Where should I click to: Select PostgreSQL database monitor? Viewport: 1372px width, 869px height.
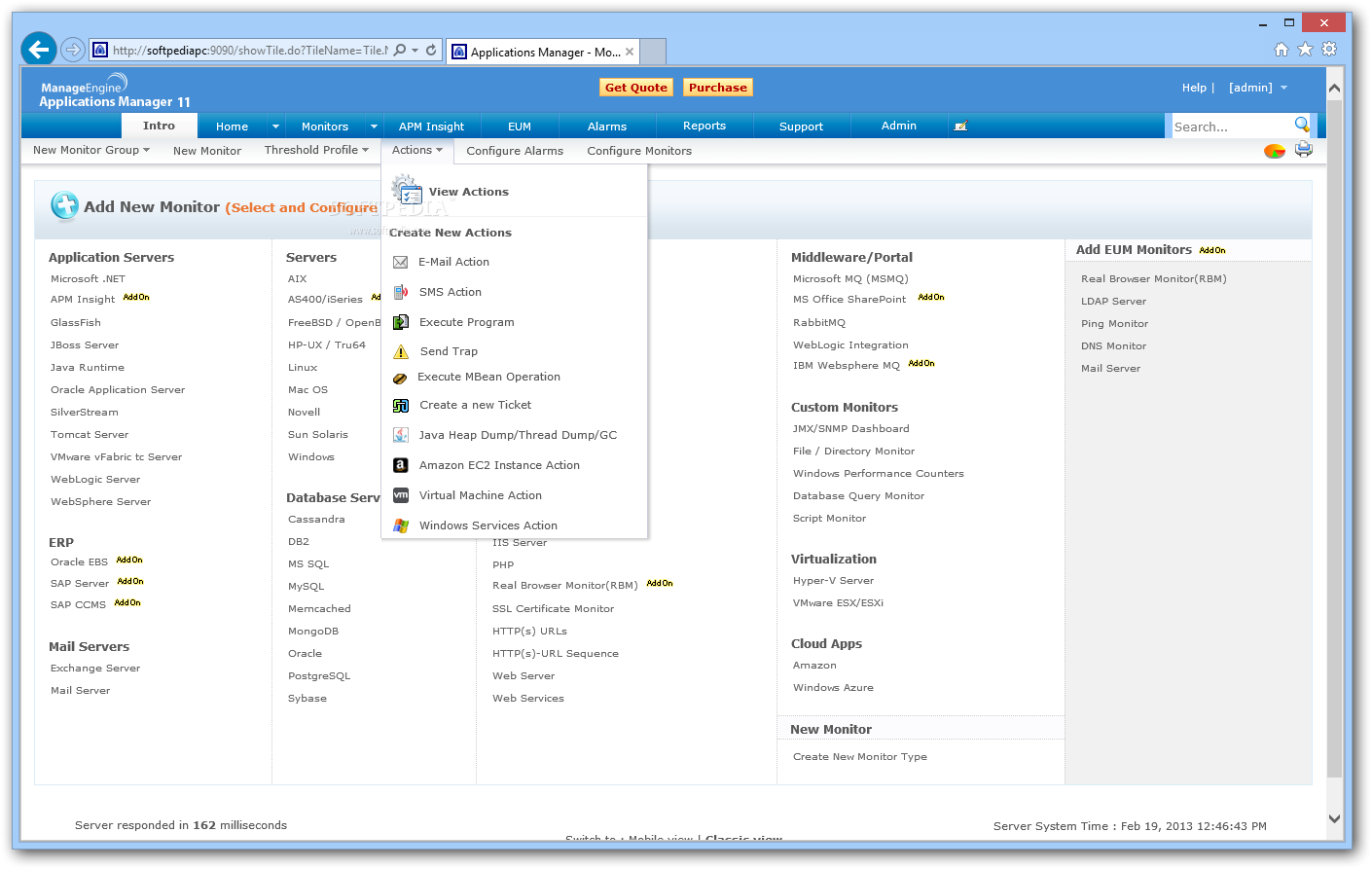[x=319, y=676]
